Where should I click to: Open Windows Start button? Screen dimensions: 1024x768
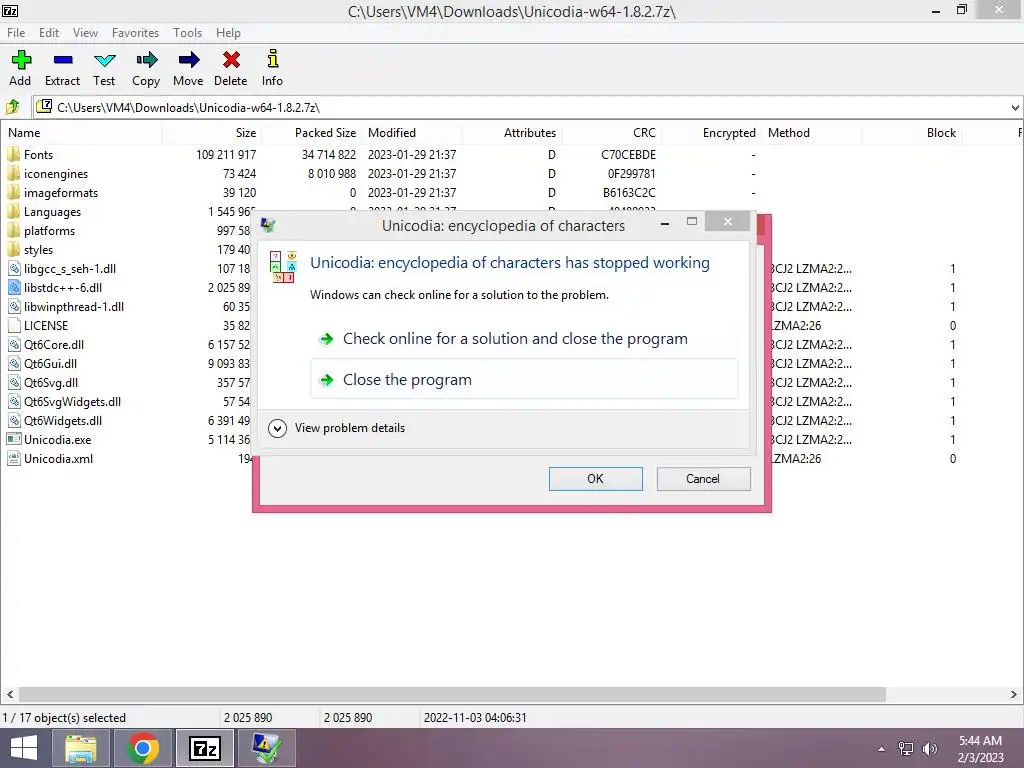click(24, 748)
